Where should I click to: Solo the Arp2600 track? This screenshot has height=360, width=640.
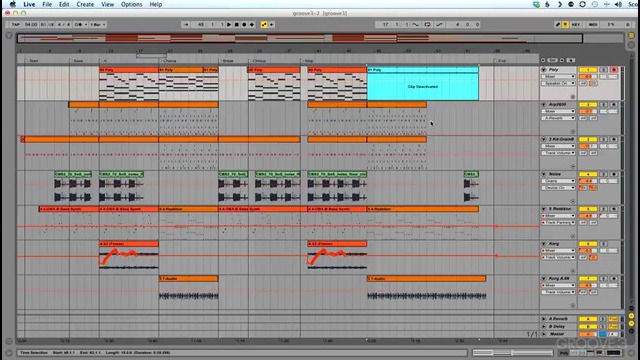pyautogui.click(x=603, y=104)
